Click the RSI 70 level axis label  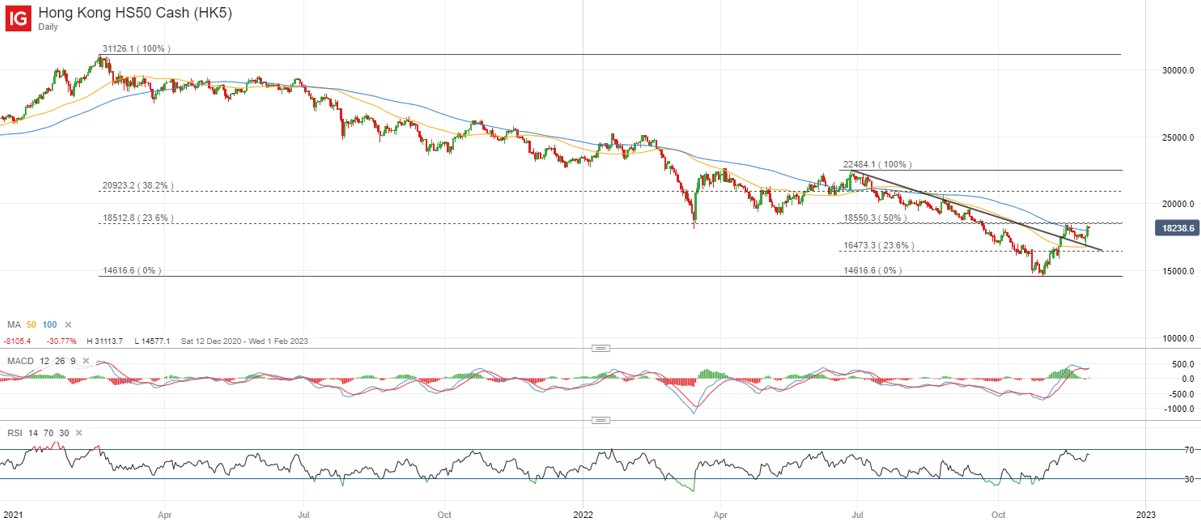1189,449
